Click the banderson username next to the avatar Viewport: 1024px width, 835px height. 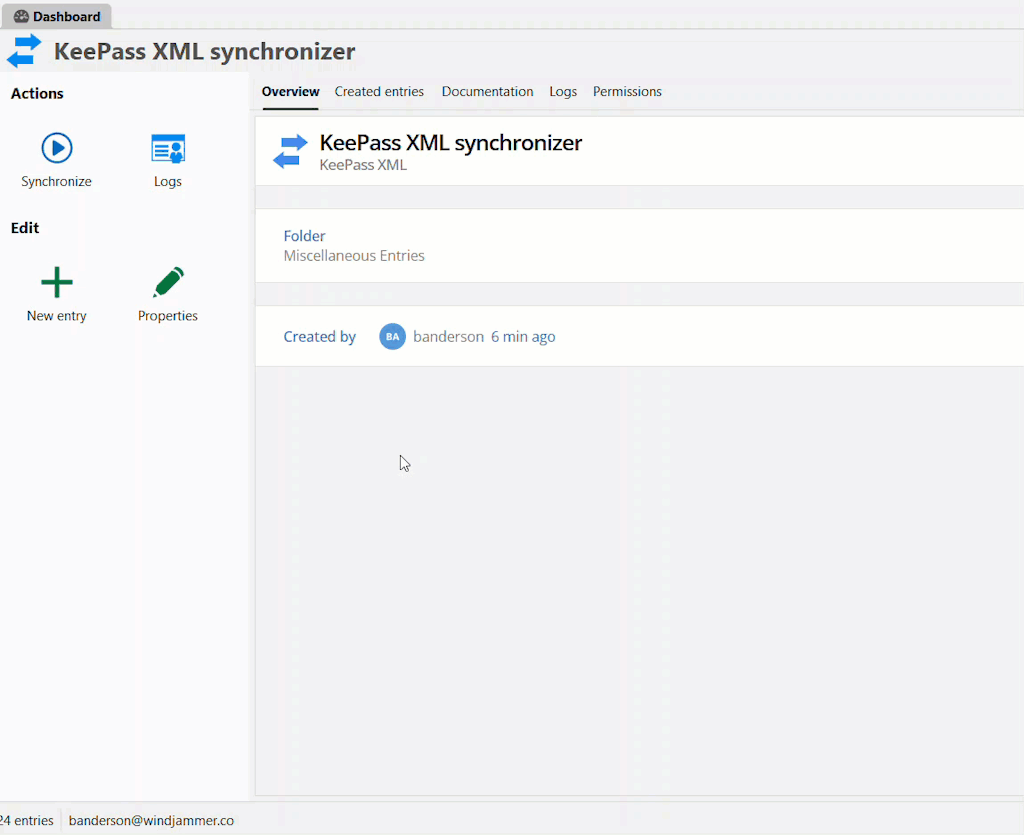tap(448, 337)
